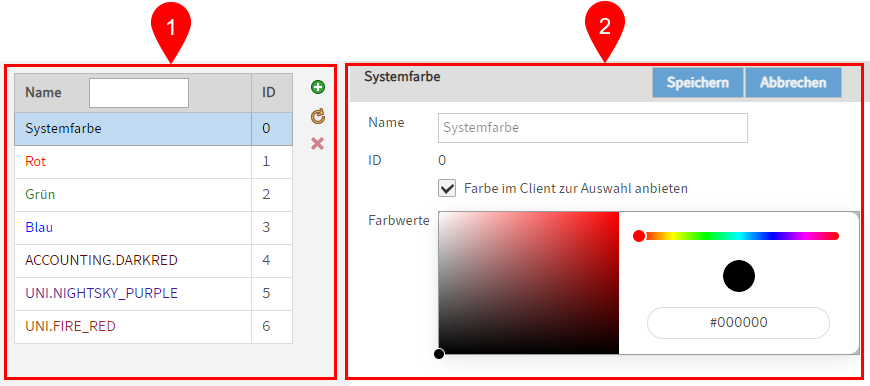Click the black color preview circle
The width and height of the screenshot is (870, 386).
[739, 276]
